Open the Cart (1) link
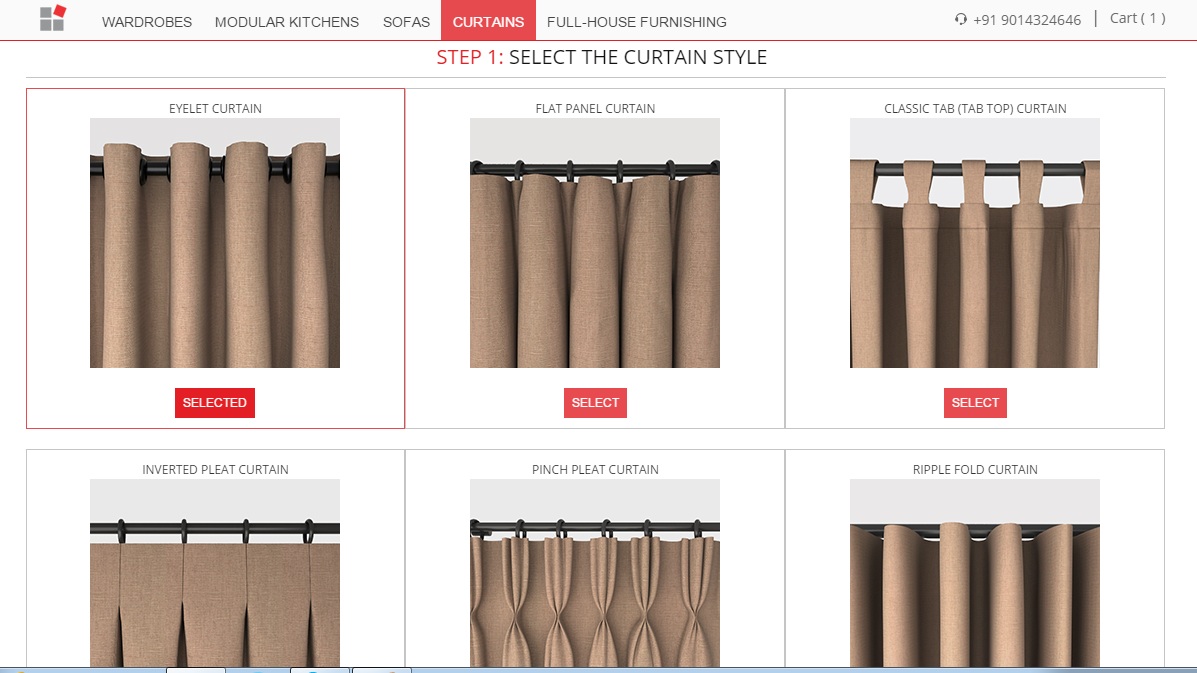This screenshot has width=1197, height=673. 1137,18
